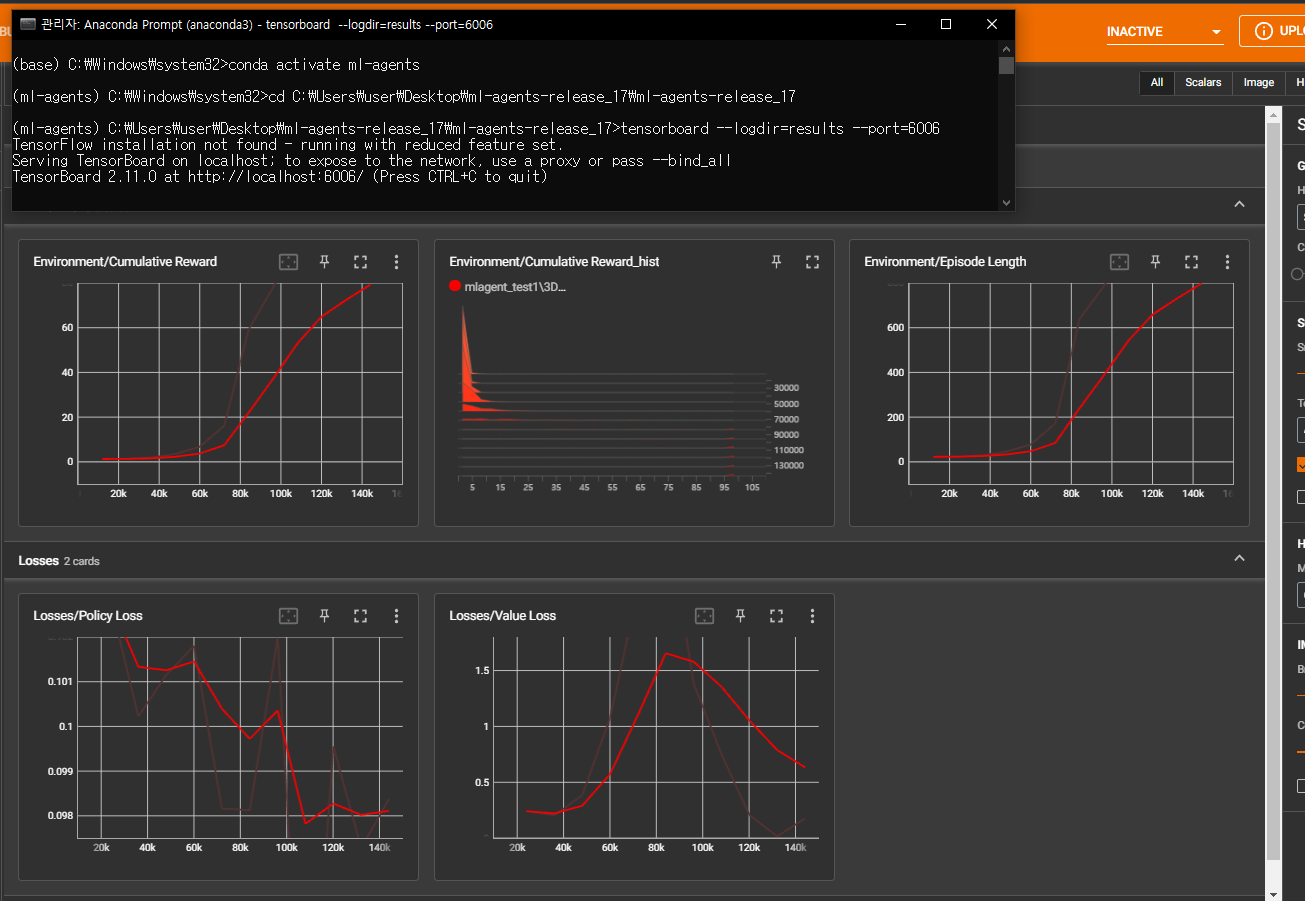Image resolution: width=1305 pixels, height=901 pixels.
Task: Click the Cumulative Reward histogram plot area
Action: coord(612,390)
